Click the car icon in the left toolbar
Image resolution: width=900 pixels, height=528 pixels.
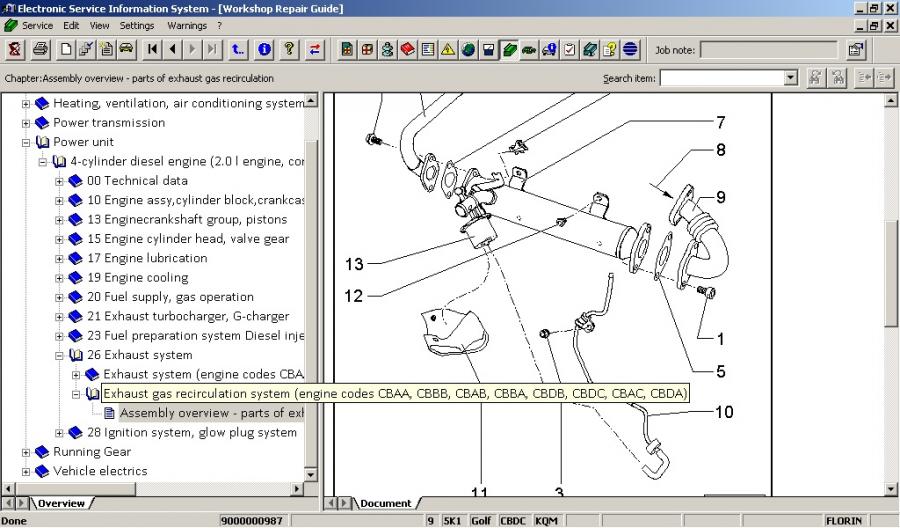[x=126, y=49]
